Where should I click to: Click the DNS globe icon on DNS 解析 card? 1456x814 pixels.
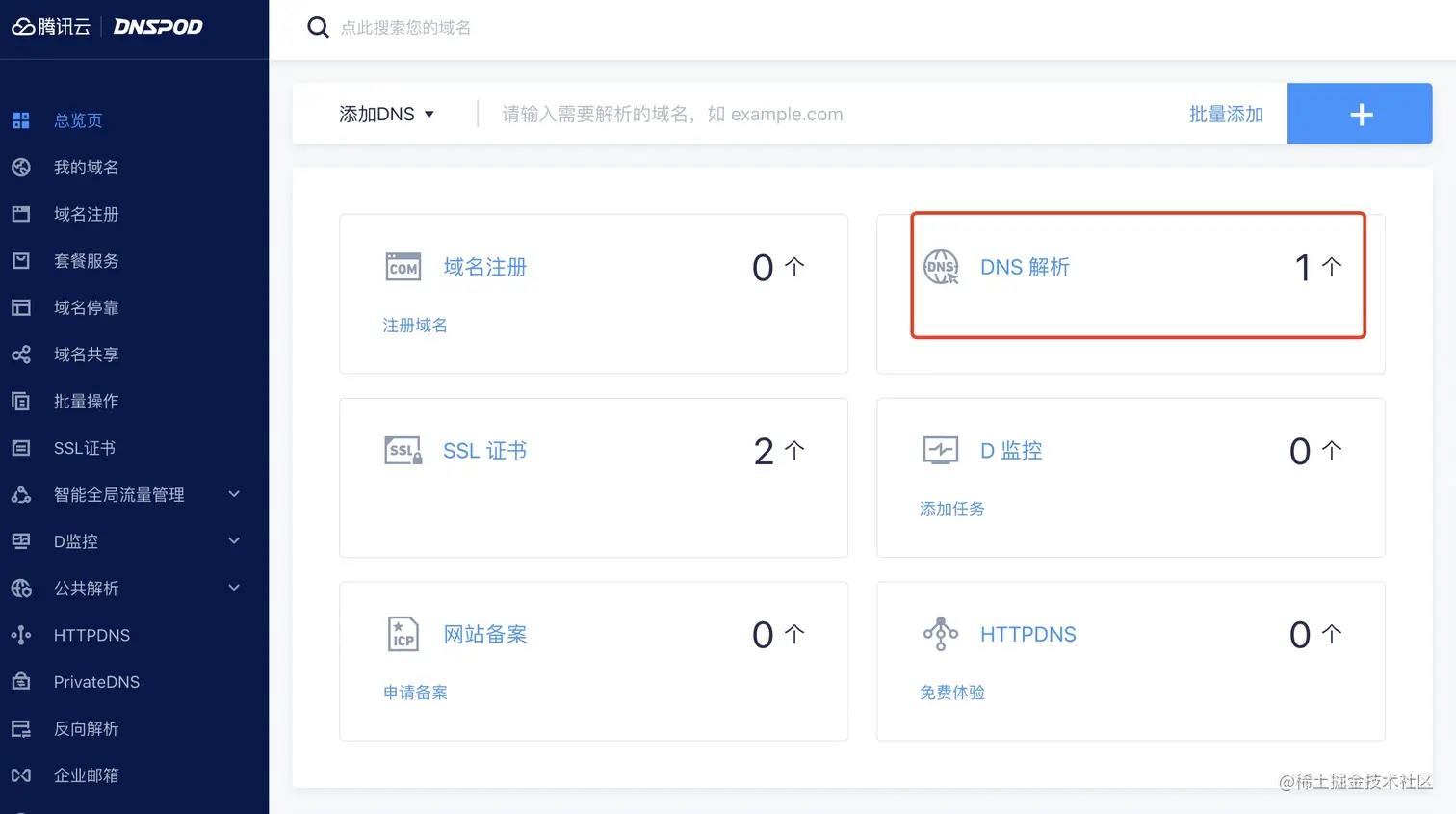tap(941, 267)
